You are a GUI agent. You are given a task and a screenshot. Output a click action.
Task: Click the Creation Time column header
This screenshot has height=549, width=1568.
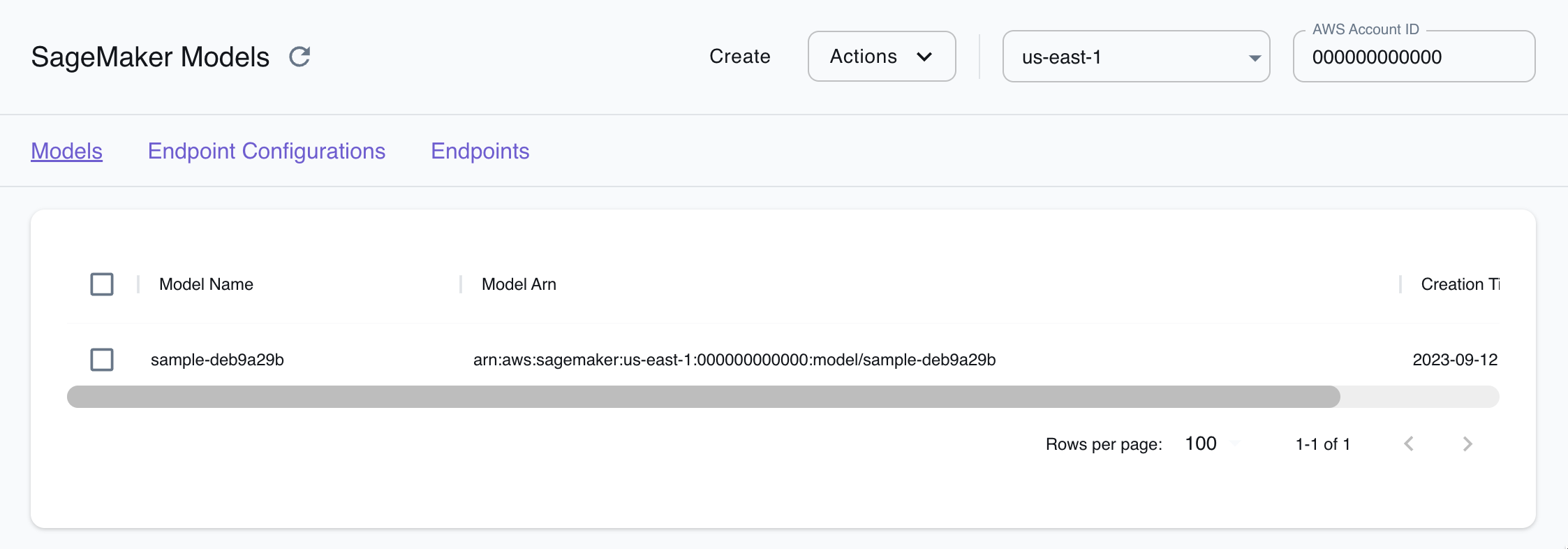(x=1459, y=284)
